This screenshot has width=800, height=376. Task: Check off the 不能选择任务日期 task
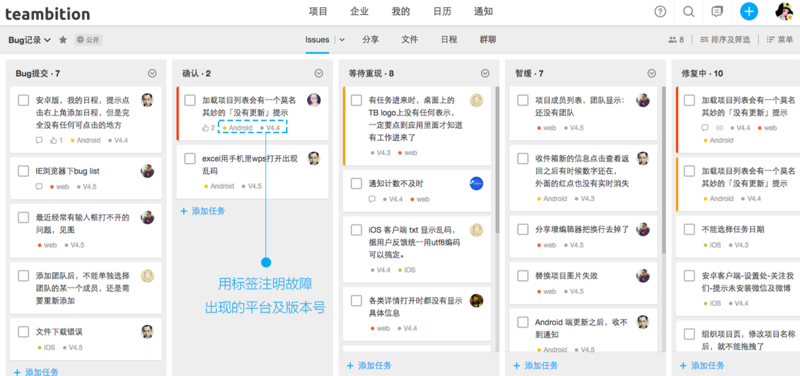click(689, 230)
